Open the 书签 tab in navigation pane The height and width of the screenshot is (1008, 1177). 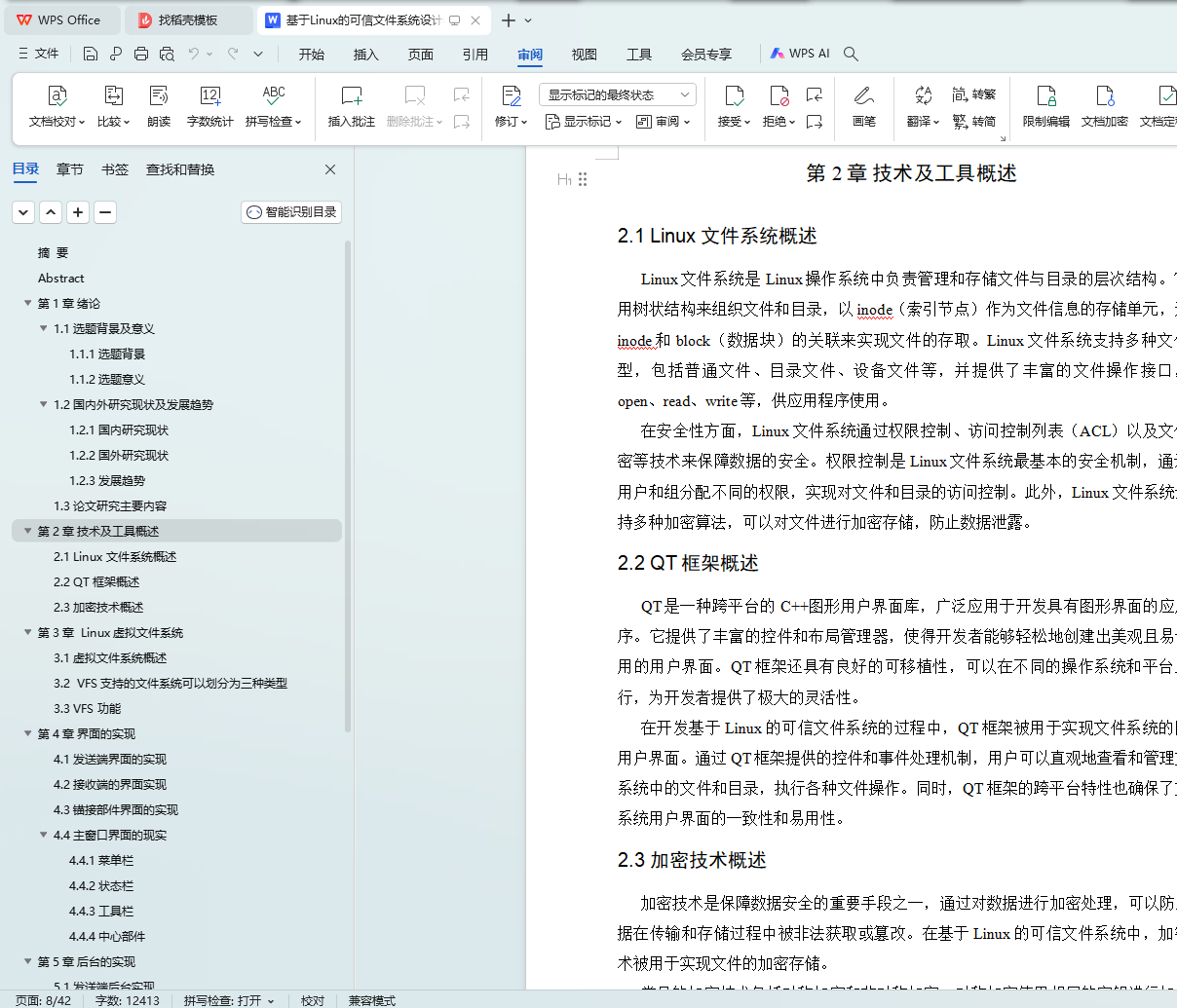(x=115, y=169)
